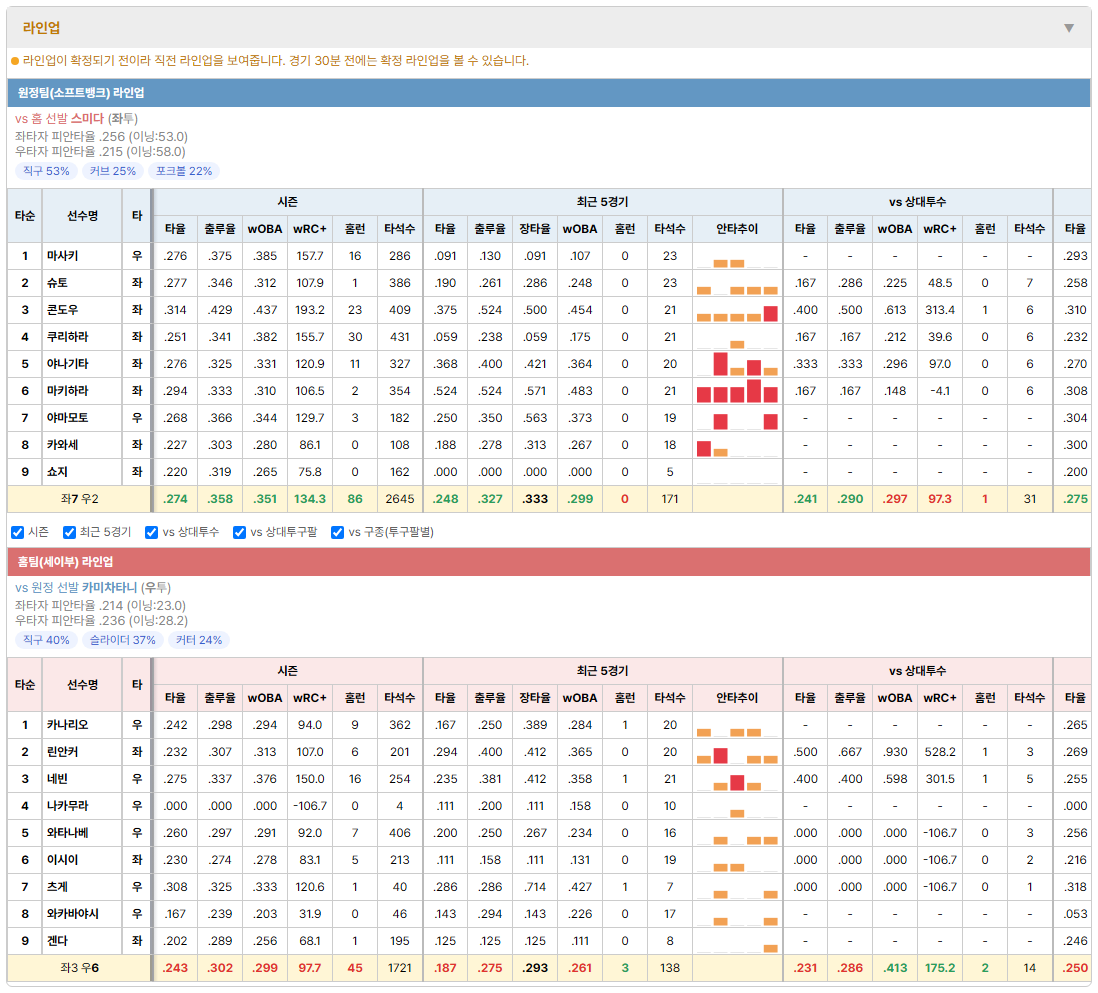This screenshot has height=993, width=1098.
Task: Click 콘도우's vs-pitcher wRC+ value 313.4
Action: pos(940,310)
